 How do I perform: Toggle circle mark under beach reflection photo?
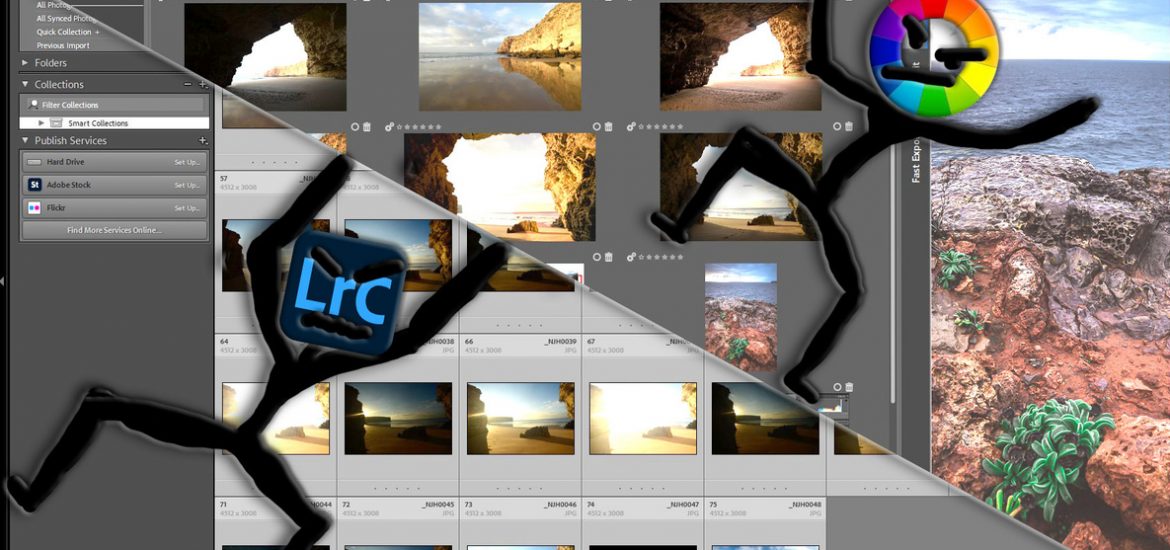click(596, 127)
